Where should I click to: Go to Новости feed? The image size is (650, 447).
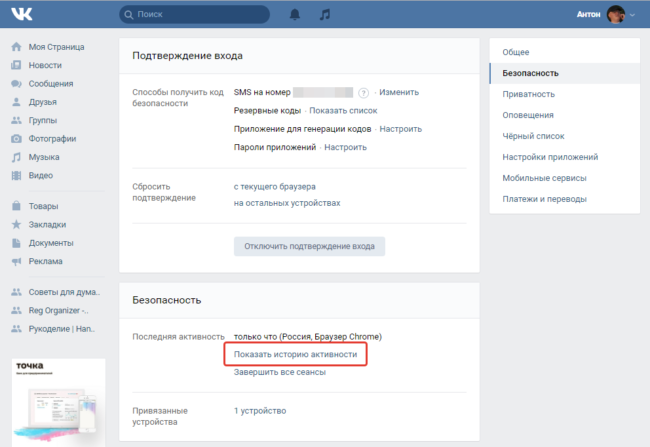[45, 65]
